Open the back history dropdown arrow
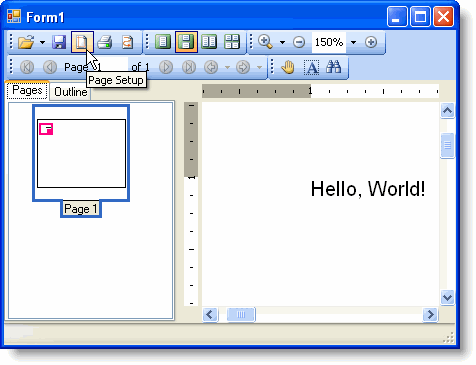The height and width of the screenshot is (365, 476). pyautogui.click(x=227, y=68)
